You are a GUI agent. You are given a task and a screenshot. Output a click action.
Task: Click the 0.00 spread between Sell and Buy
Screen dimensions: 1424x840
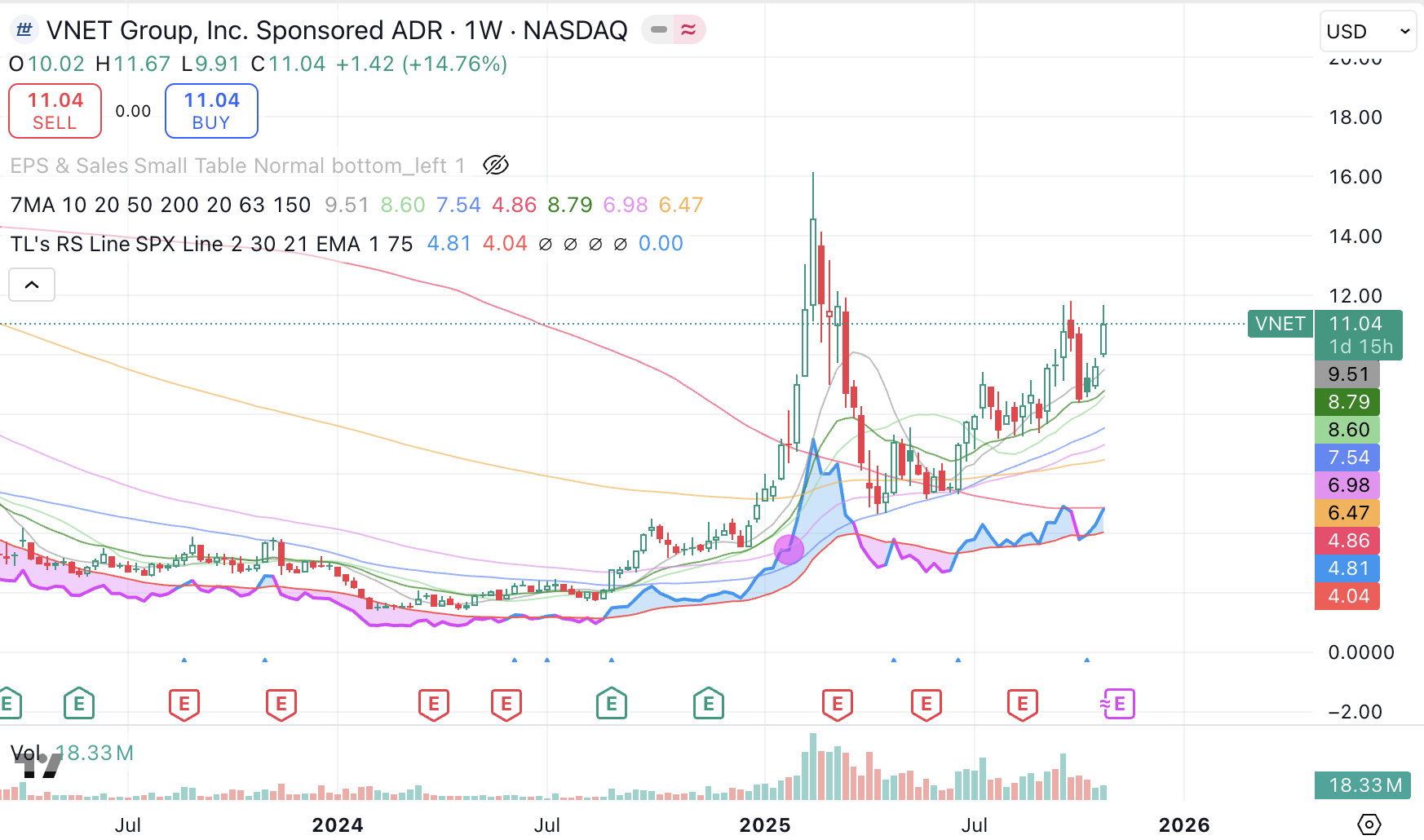pyautogui.click(x=133, y=111)
